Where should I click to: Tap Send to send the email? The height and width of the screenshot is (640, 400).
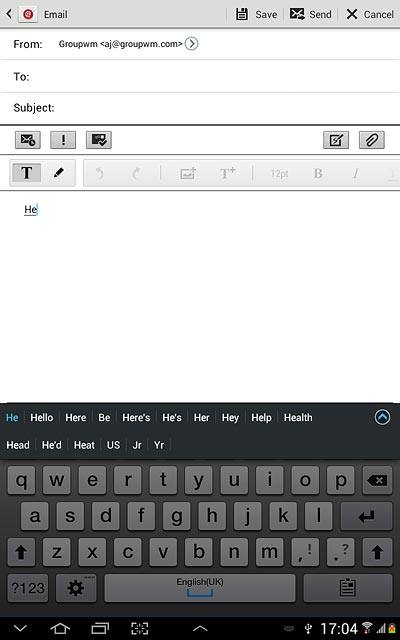click(x=311, y=14)
